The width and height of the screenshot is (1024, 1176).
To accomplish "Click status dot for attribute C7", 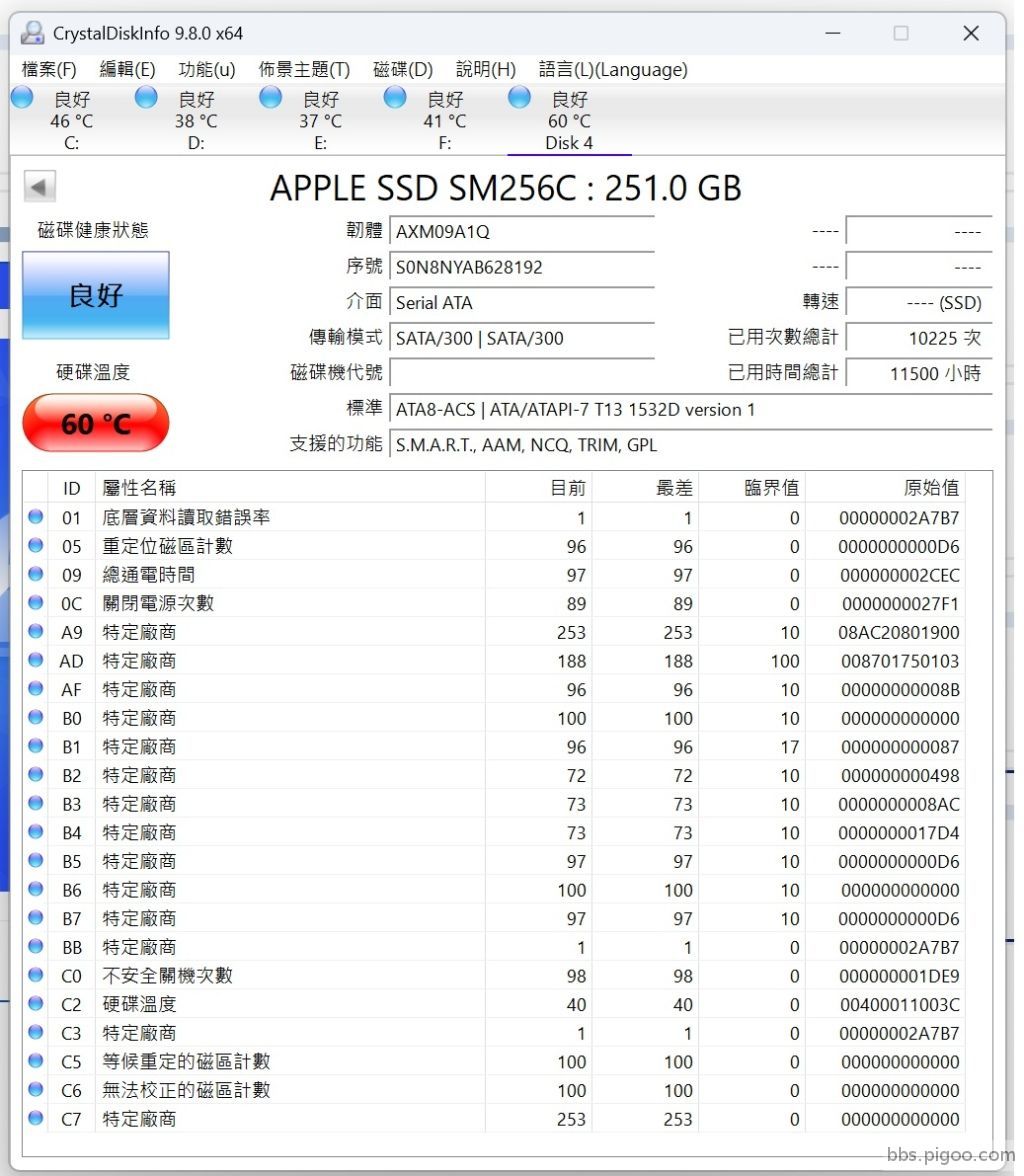I will click(x=35, y=1118).
